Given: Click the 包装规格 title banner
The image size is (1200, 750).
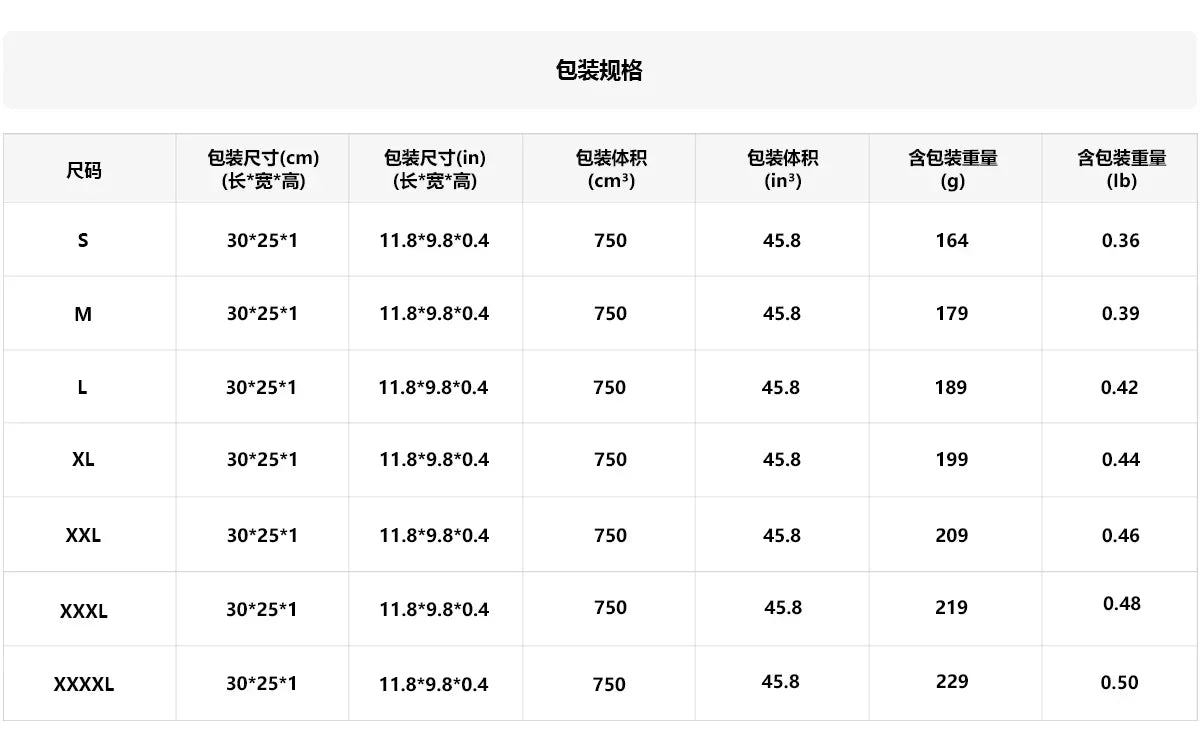Looking at the screenshot, I should click(599, 70).
